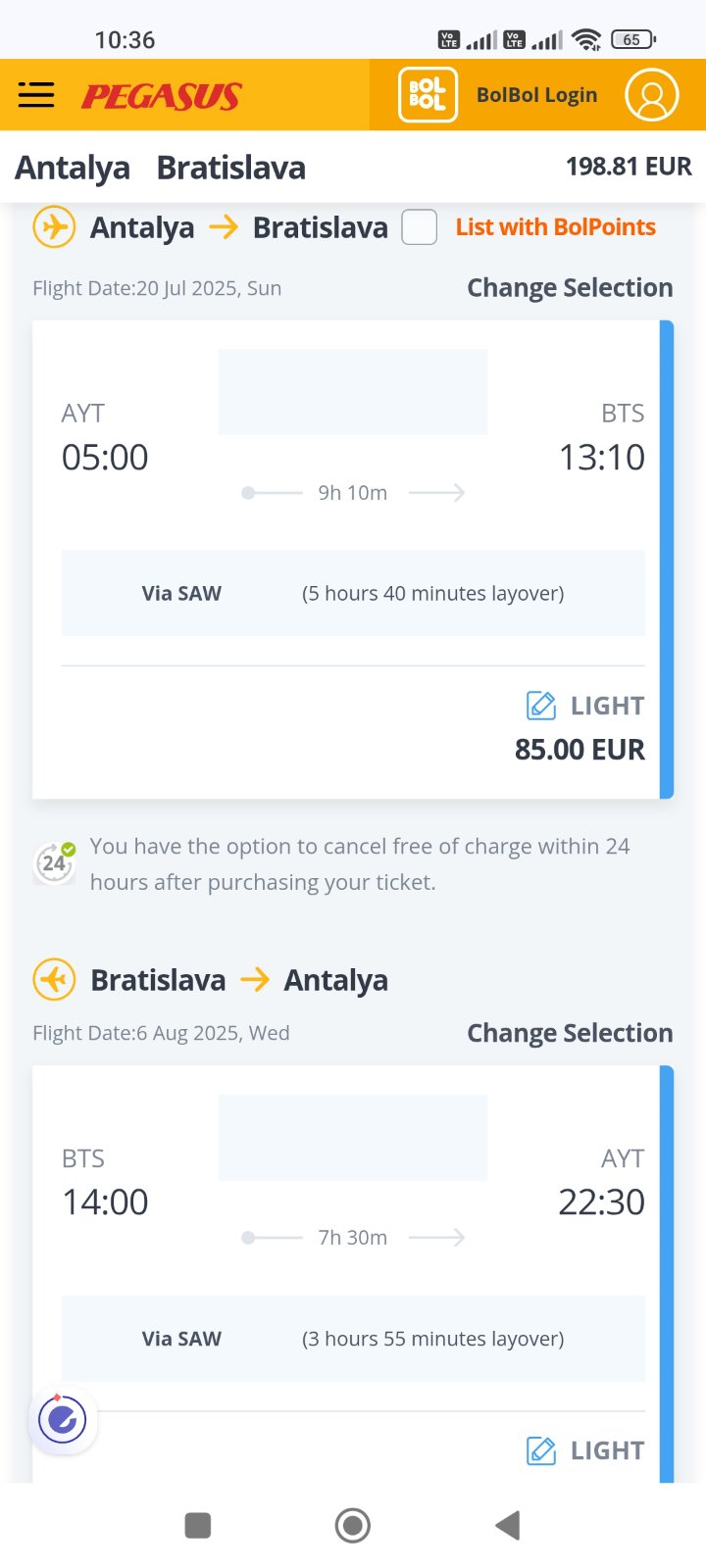The height and width of the screenshot is (1568, 706).
Task: Tap the outbound flight plane icon
Action: coord(54,227)
